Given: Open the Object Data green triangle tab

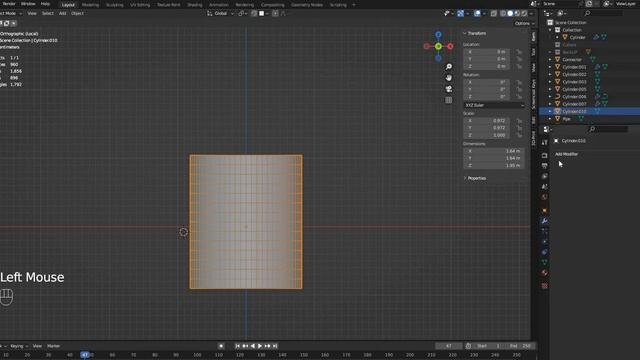Looking at the screenshot, I should tap(544, 262).
